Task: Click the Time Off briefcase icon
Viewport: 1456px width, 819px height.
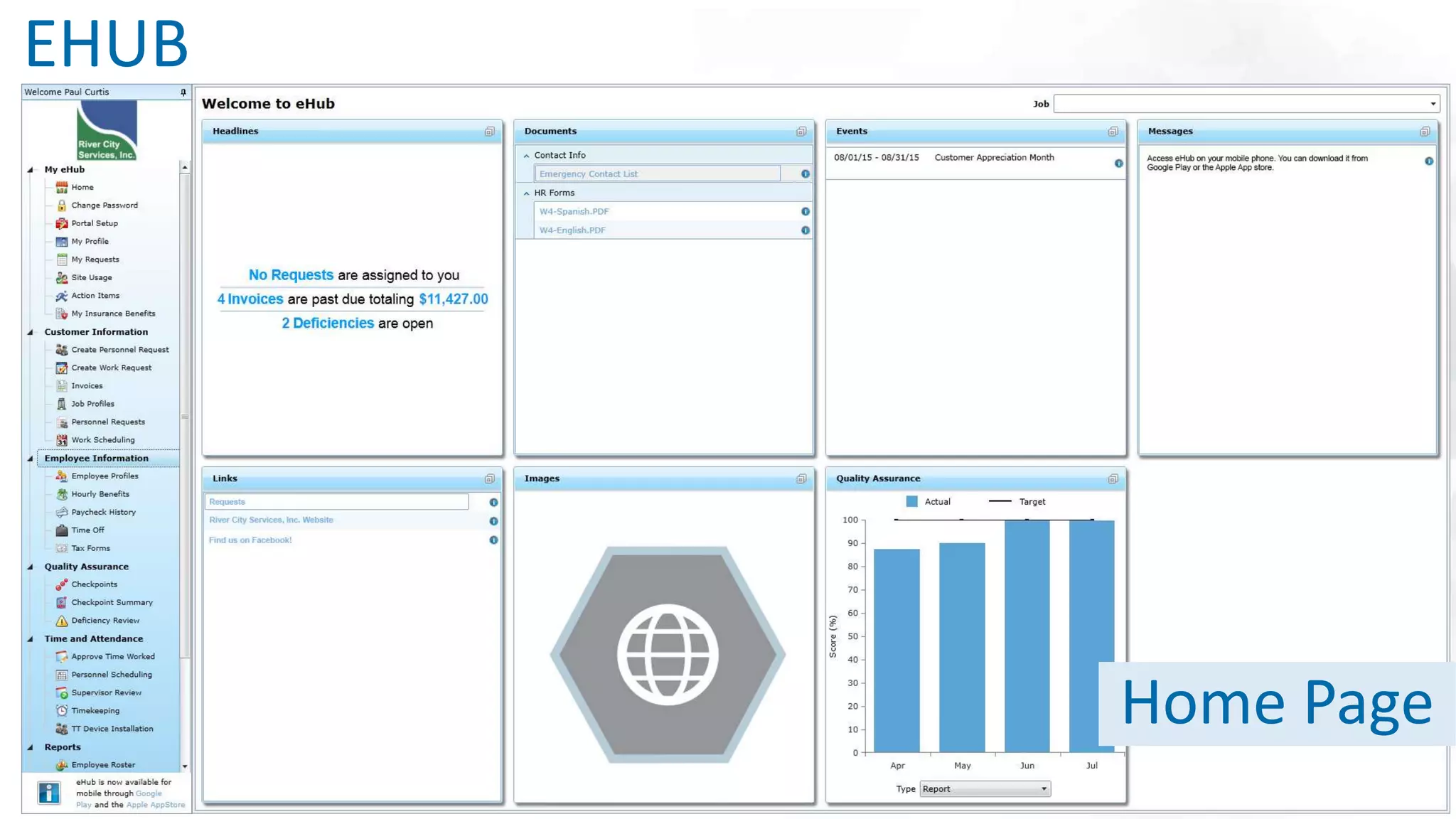Action: coord(62,530)
